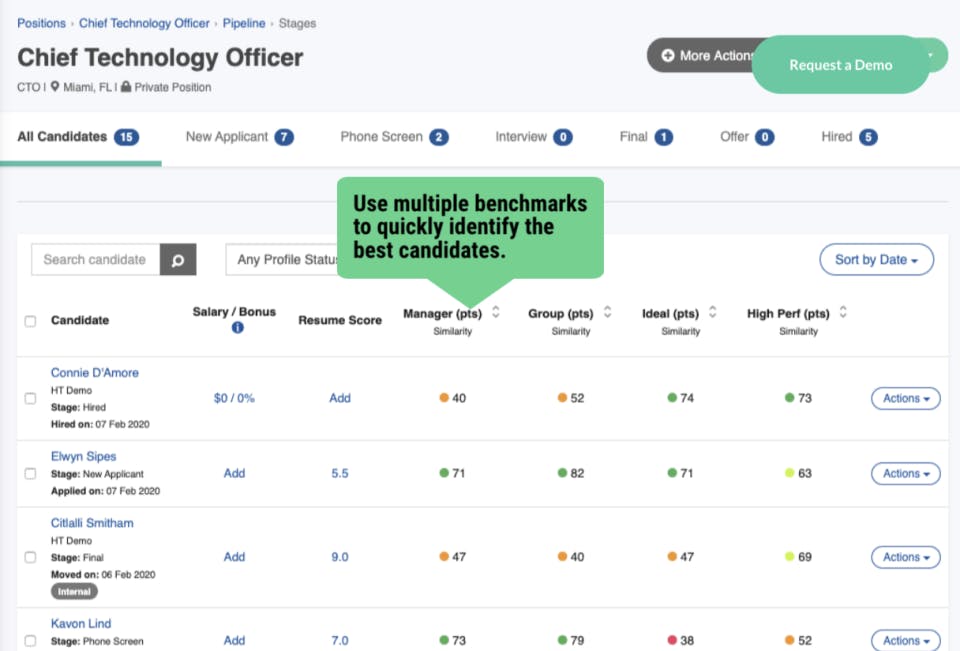Viewport: 960px width, 651px height.
Task: Open the Any Profile Status dropdown
Action: [282, 260]
